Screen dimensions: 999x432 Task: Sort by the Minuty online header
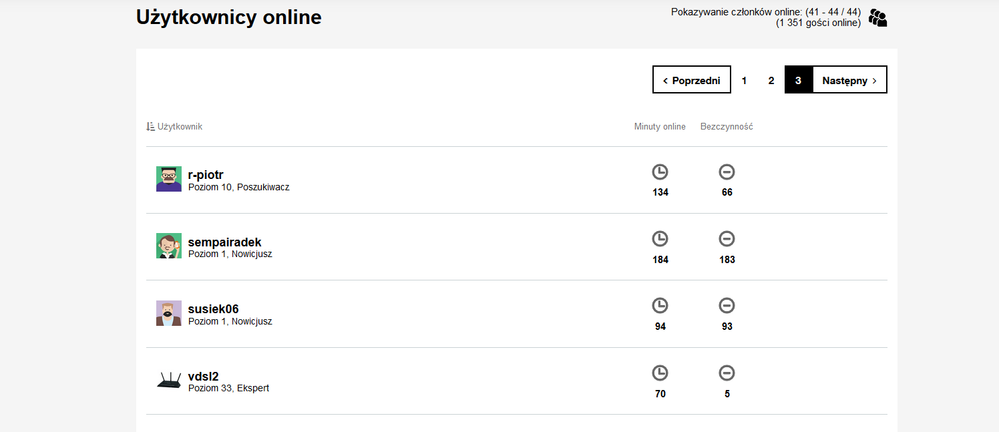pyautogui.click(x=660, y=127)
